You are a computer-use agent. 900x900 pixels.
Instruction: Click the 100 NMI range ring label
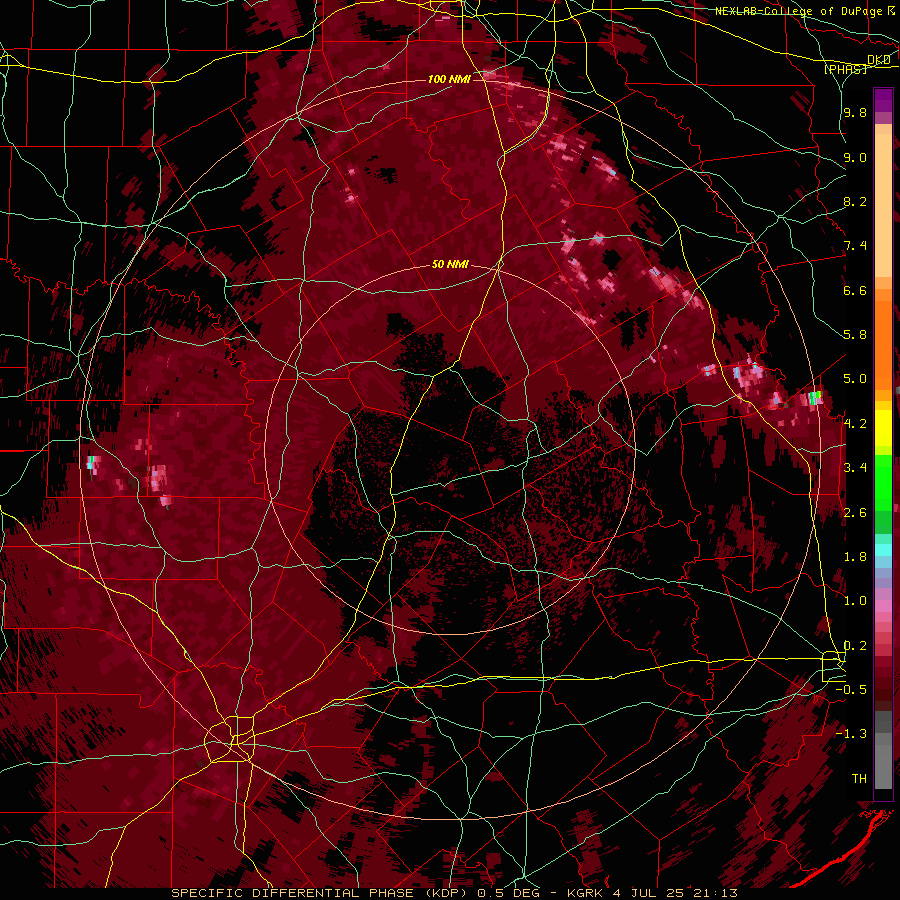click(x=449, y=79)
